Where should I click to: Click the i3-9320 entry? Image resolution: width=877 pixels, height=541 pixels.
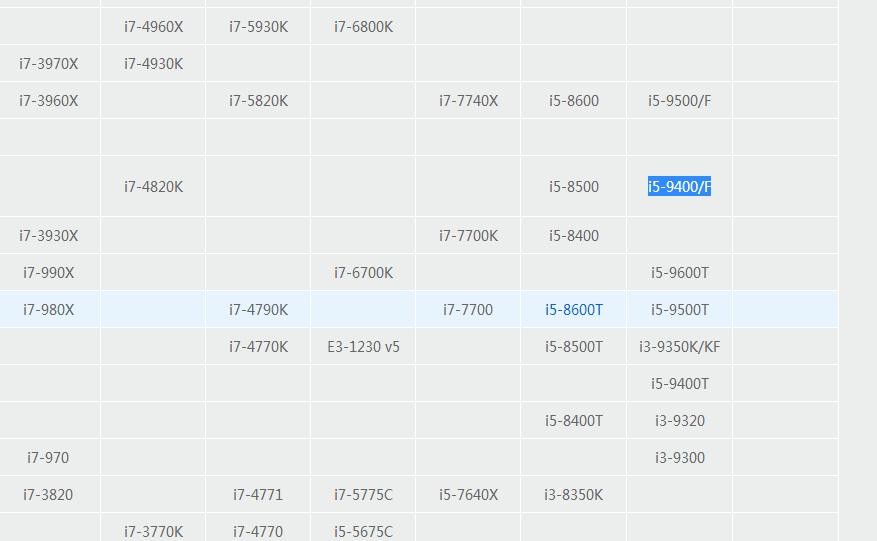click(x=679, y=421)
